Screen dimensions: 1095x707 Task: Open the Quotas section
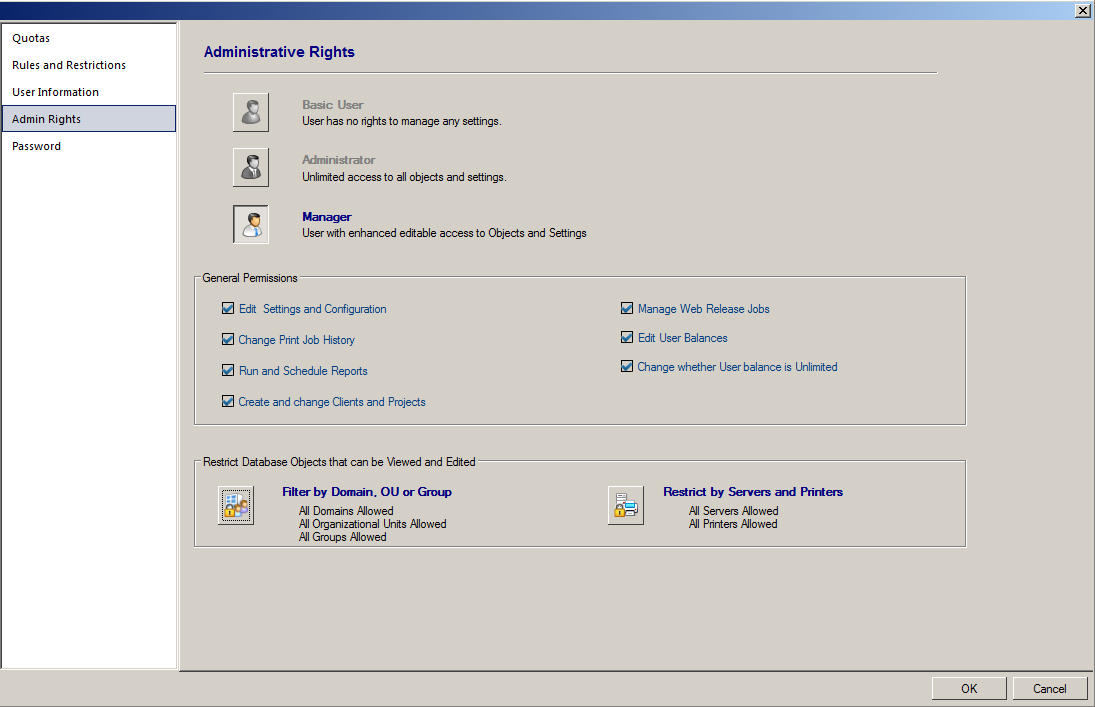[x=89, y=38]
